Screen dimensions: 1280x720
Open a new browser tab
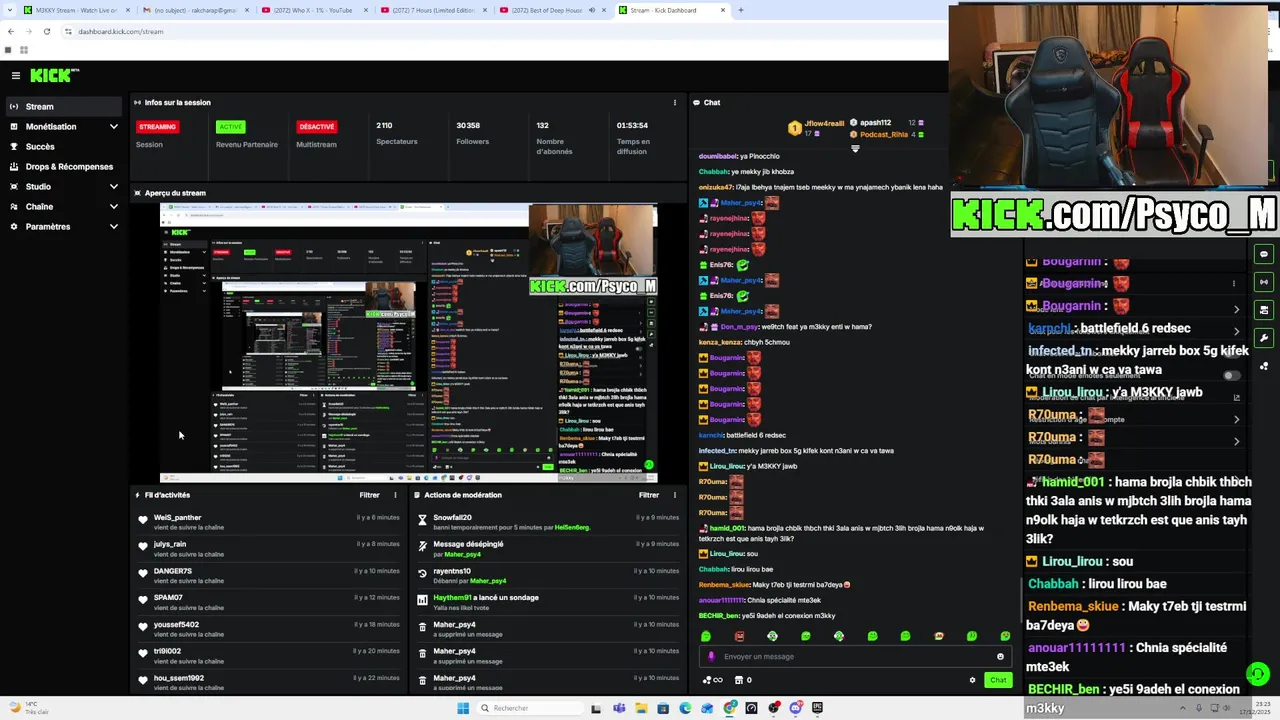tap(740, 10)
